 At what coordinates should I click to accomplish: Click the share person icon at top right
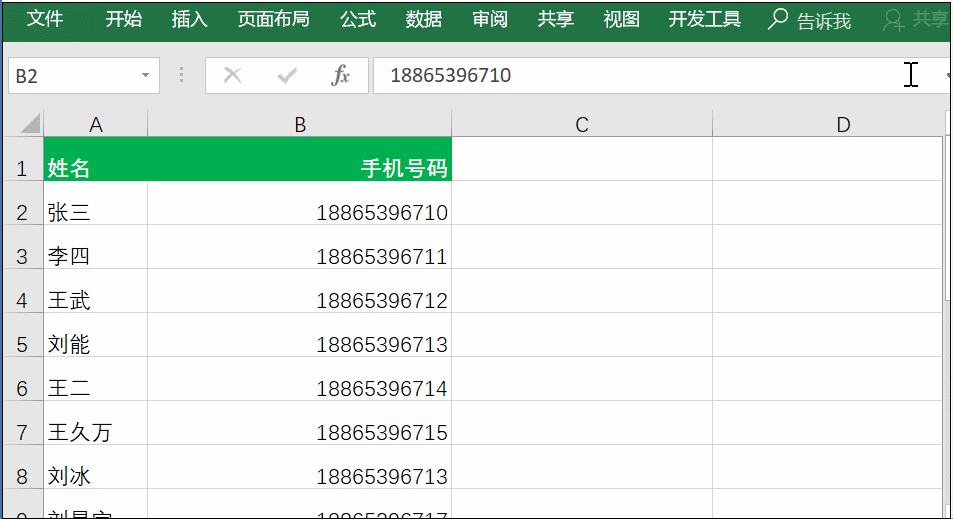pyautogui.click(x=893, y=20)
